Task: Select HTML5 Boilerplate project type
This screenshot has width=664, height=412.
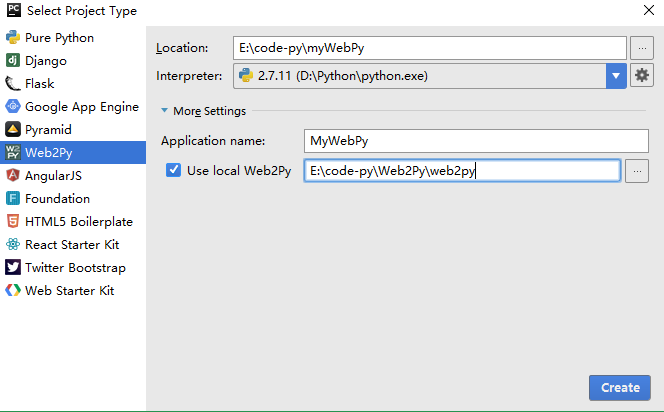Action: point(73,221)
